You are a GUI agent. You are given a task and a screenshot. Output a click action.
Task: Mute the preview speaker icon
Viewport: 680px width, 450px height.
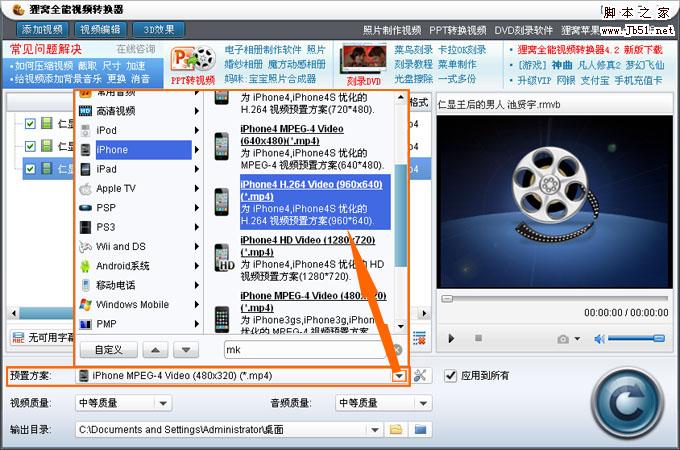(x=600, y=339)
